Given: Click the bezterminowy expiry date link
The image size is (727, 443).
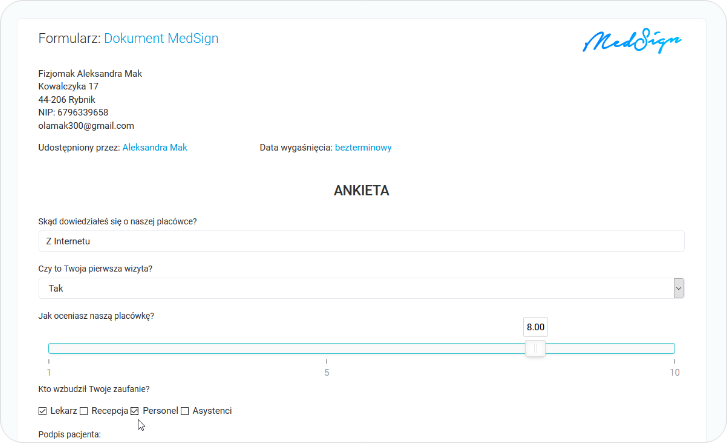Looking at the screenshot, I should click(363, 148).
